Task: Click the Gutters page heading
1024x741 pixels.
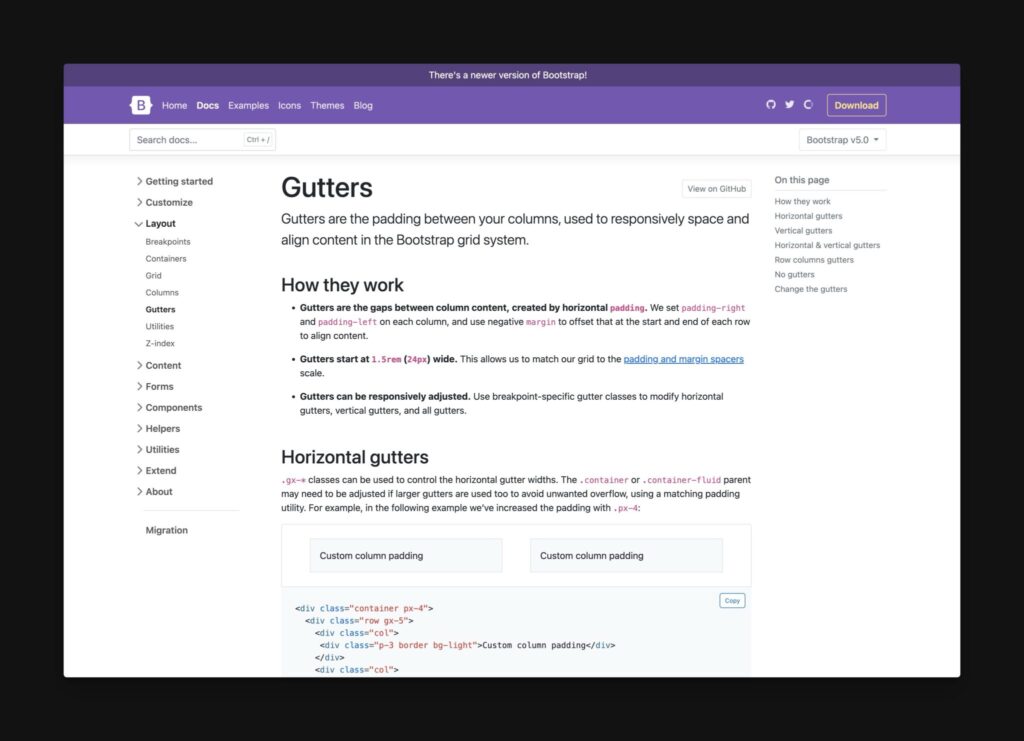Action: [327, 188]
